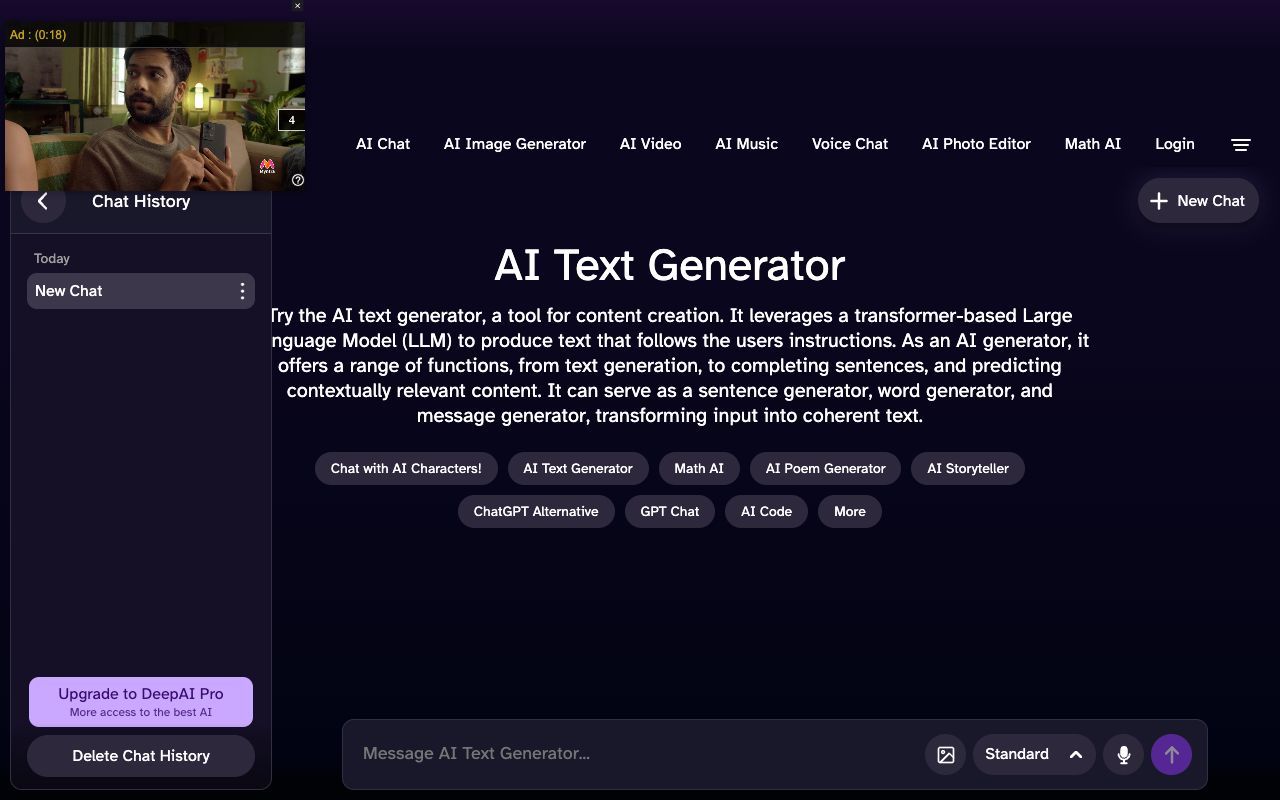This screenshot has height=800, width=1280.
Task: Click the Today label in chat history
Action: [52, 258]
